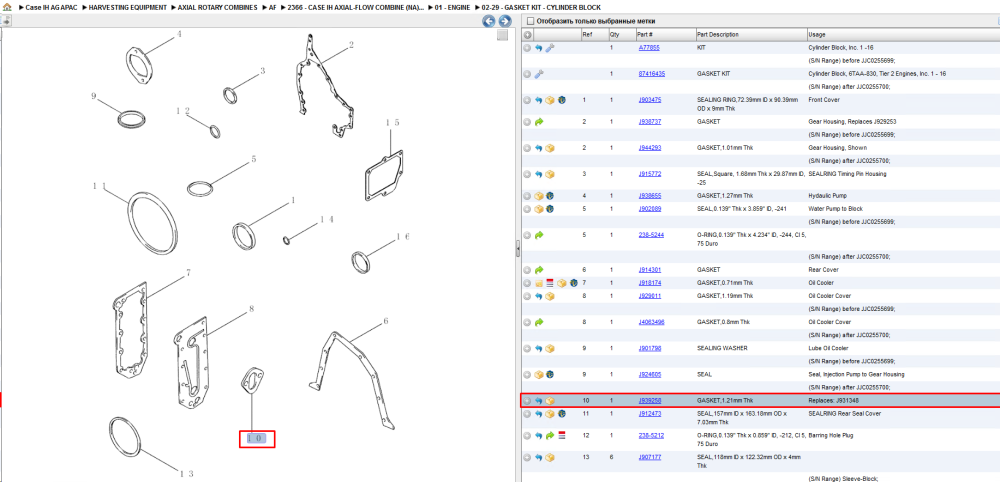Open breadcrumb 'Case IH AG APAC'

50,7
